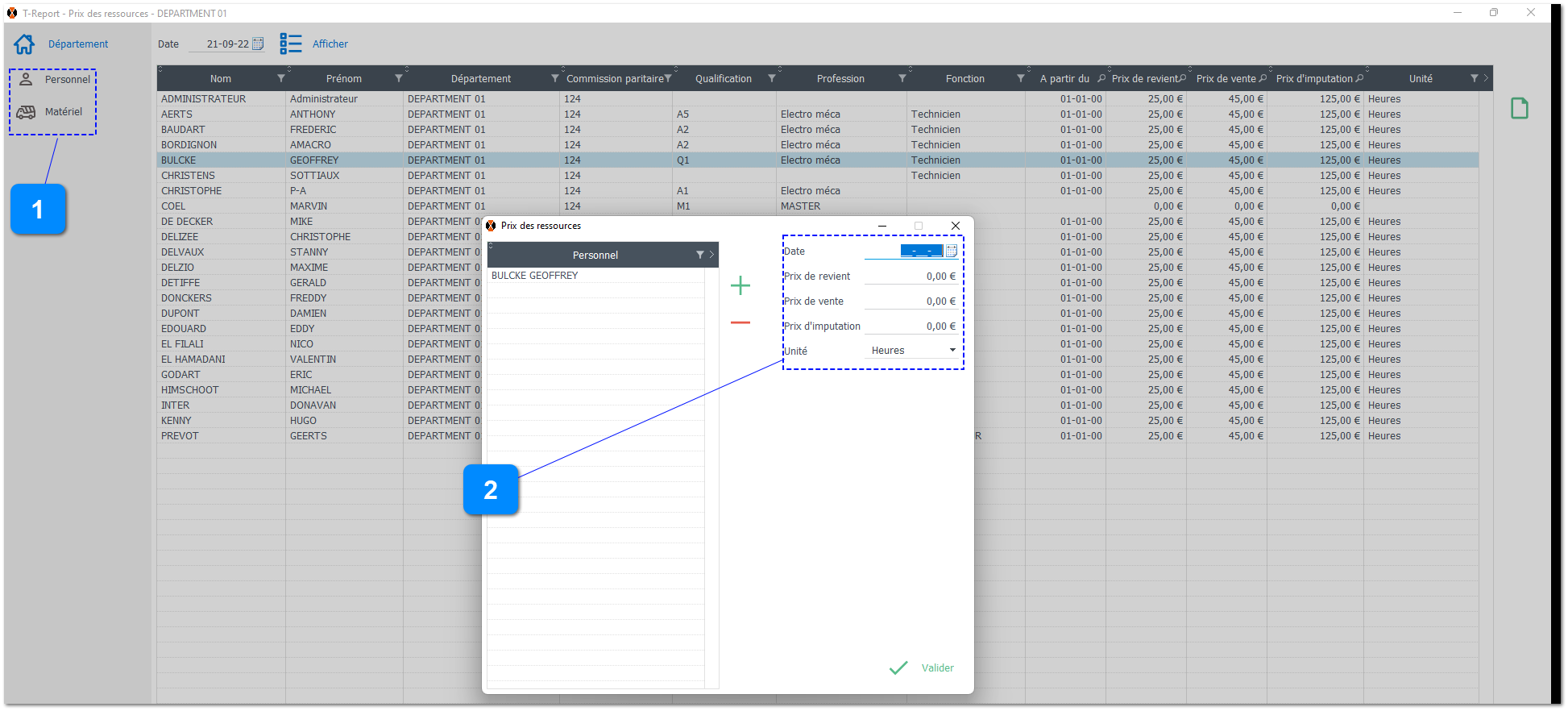The width and height of the screenshot is (1568, 711).
Task: Click the Prix de revient field
Action: [911, 276]
